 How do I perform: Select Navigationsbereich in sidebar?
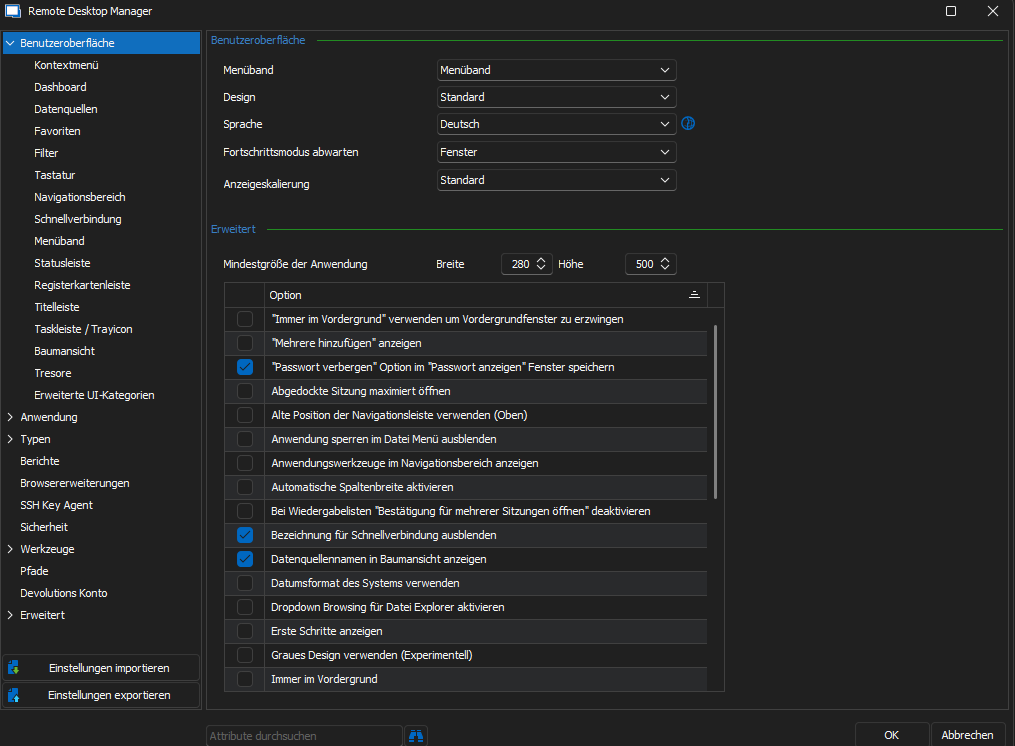pyautogui.click(x=80, y=197)
